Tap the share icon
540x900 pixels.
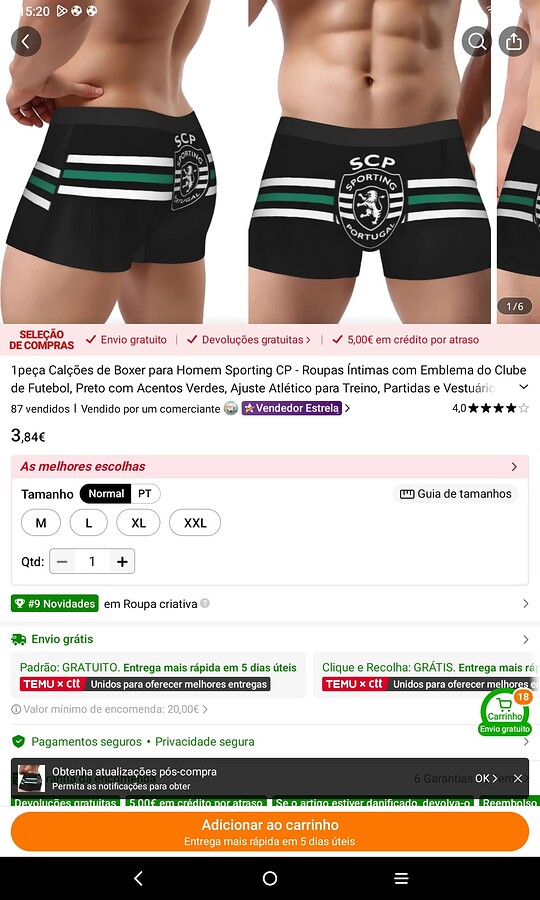click(514, 41)
